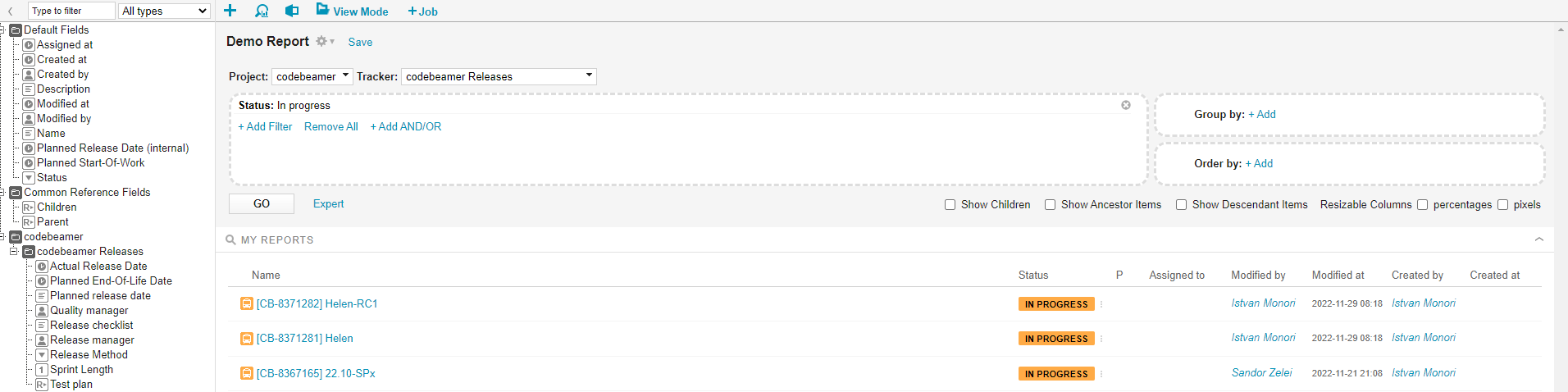The width and height of the screenshot is (1568, 392).
Task: Check the Resizable Columns percentages option
Action: tap(1423, 205)
